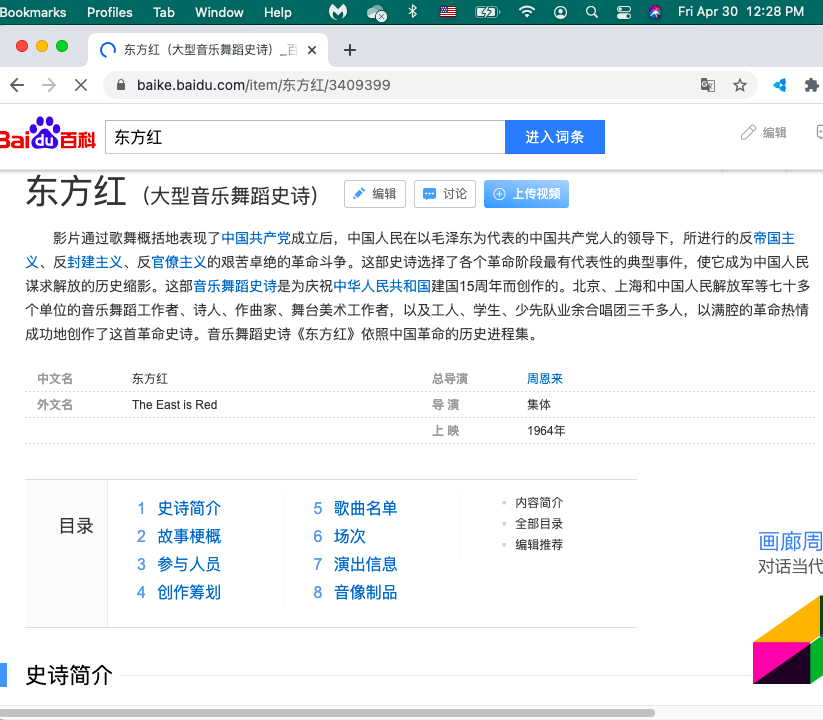Image resolution: width=823 pixels, height=720 pixels.
Task: Open the 周恩来 director link
Action: 545,378
